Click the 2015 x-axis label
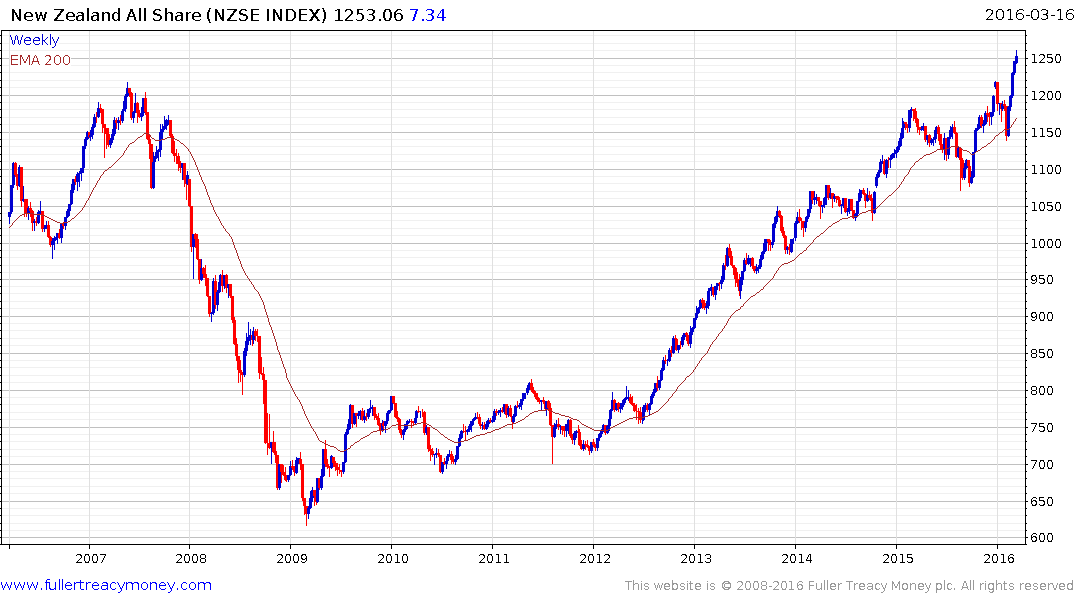 [898, 558]
